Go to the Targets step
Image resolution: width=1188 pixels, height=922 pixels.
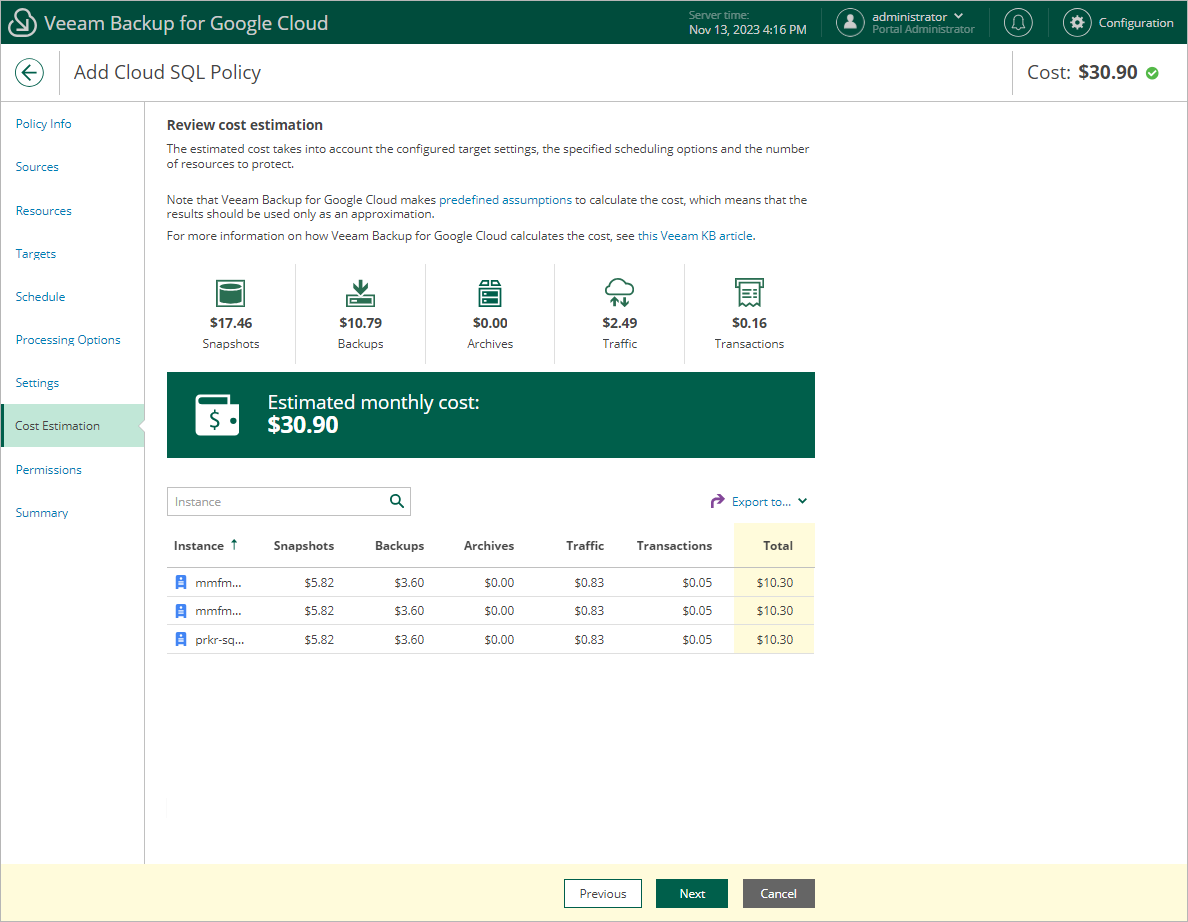point(36,254)
